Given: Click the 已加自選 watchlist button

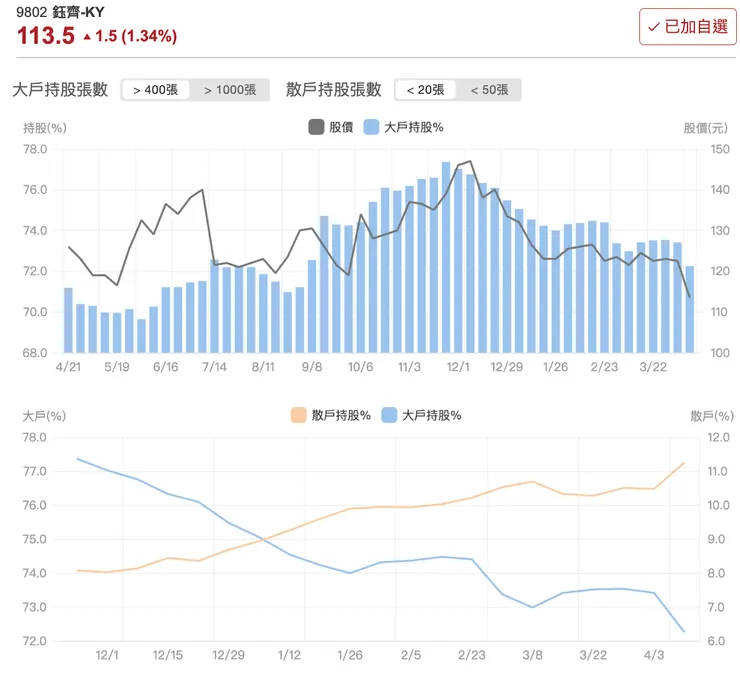Looking at the screenshot, I should point(688,27).
